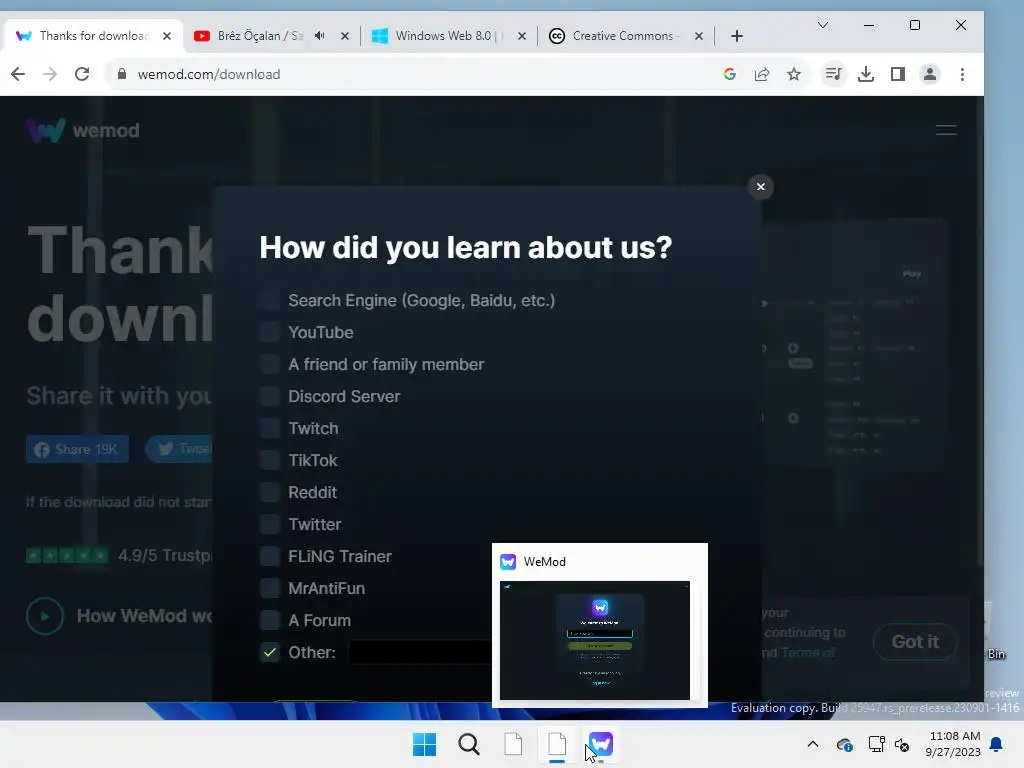Open the browser downloads icon
The height and width of the screenshot is (768, 1024).
click(x=866, y=74)
